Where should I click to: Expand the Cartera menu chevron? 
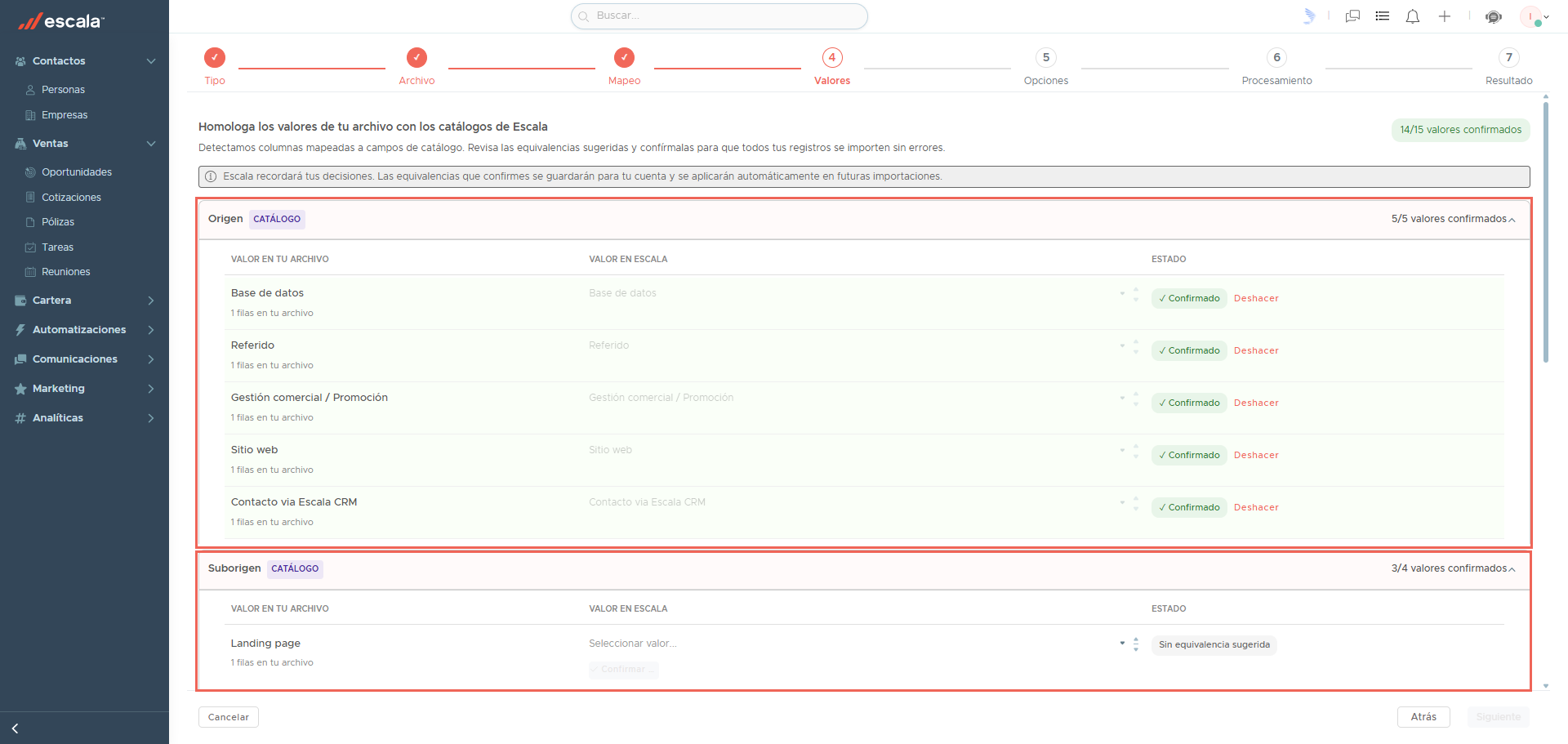click(x=151, y=301)
